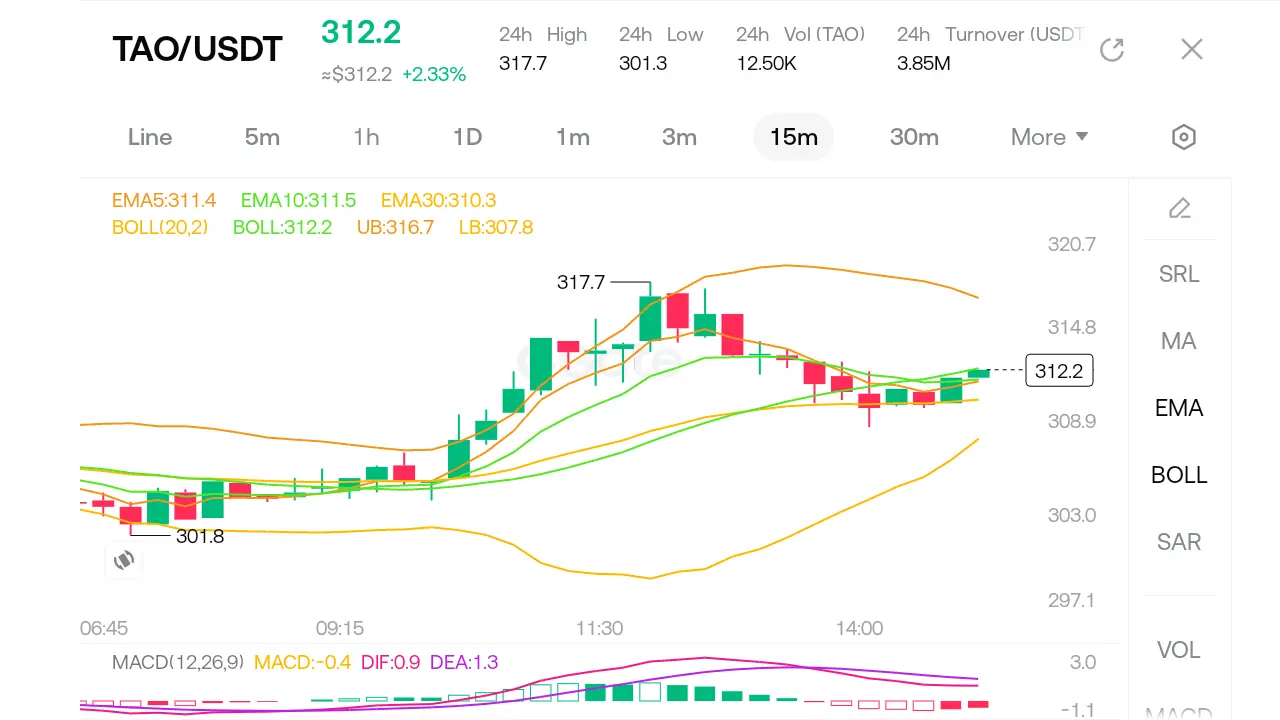Click the 09:15 time axis label

[340, 628]
